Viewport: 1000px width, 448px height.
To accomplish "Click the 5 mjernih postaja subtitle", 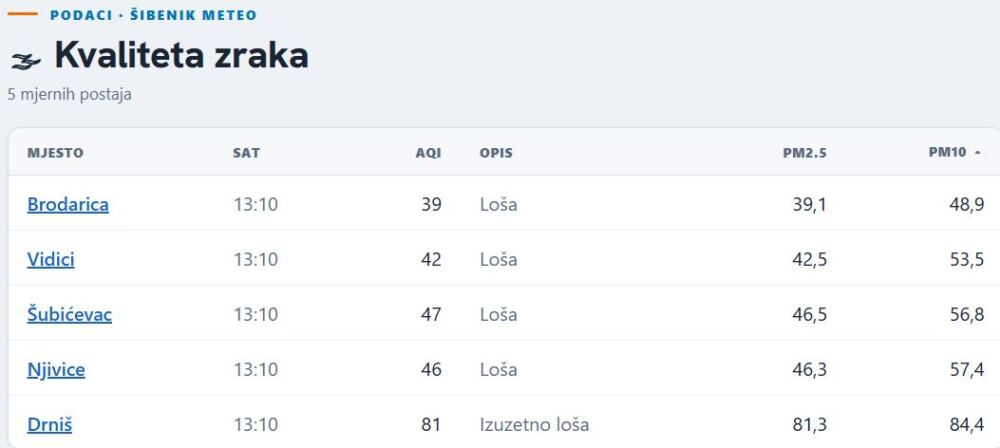I will click(x=70, y=94).
